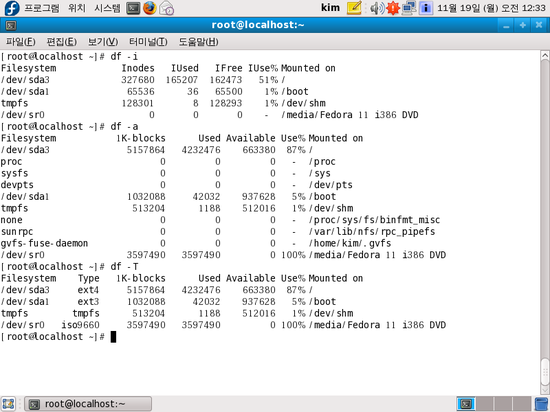Screen dimensions: 550x412
Task: Select root@localhost taskbar window button
Action: [88, 404]
